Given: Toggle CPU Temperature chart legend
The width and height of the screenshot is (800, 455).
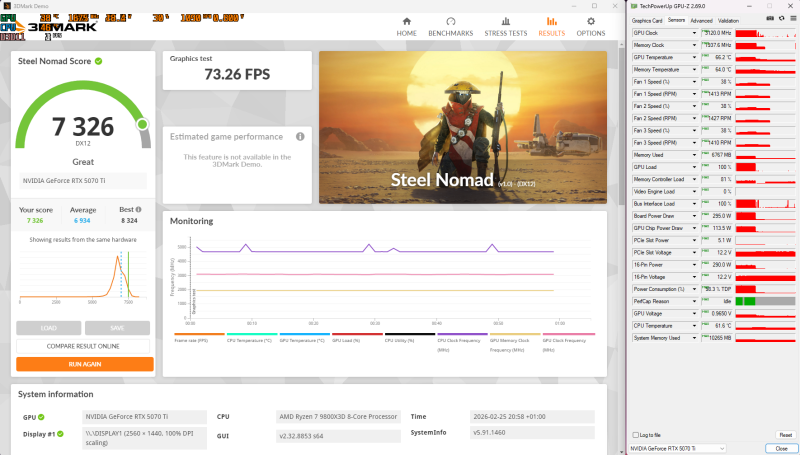Looking at the screenshot, I should [x=252, y=338].
